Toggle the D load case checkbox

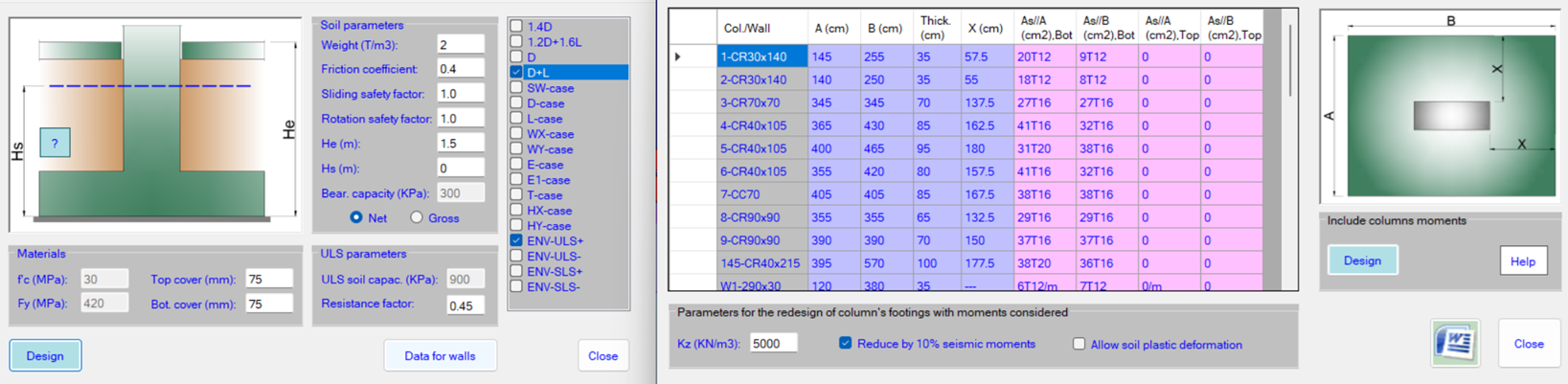coord(516,57)
